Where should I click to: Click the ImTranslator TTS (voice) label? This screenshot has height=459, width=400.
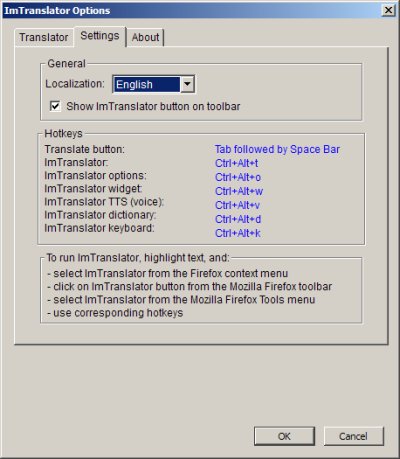click(104, 202)
